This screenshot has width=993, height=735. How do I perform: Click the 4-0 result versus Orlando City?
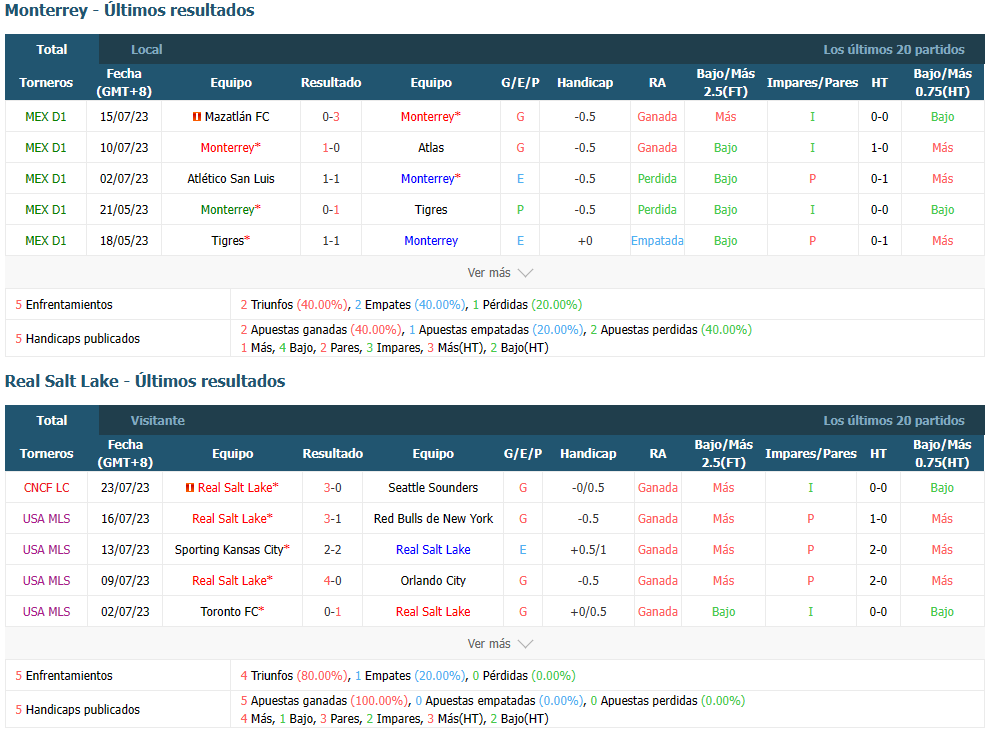[332, 581]
